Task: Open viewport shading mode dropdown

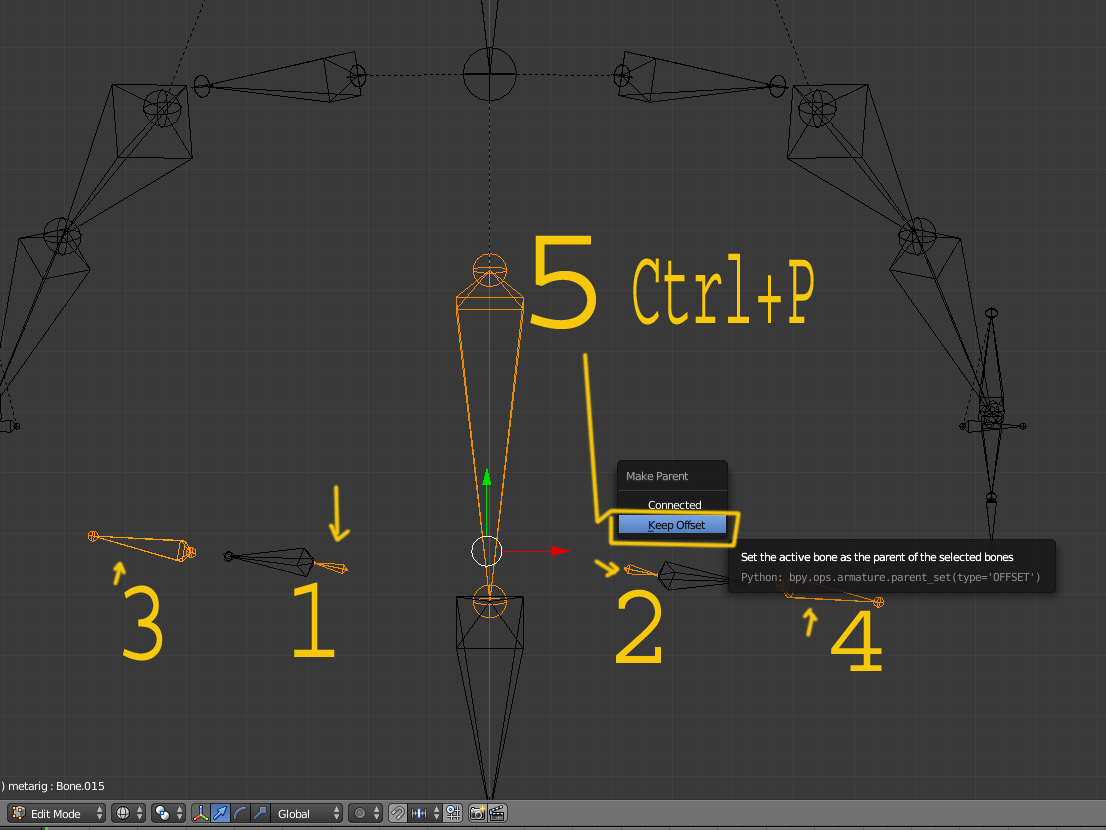Action: [128, 813]
